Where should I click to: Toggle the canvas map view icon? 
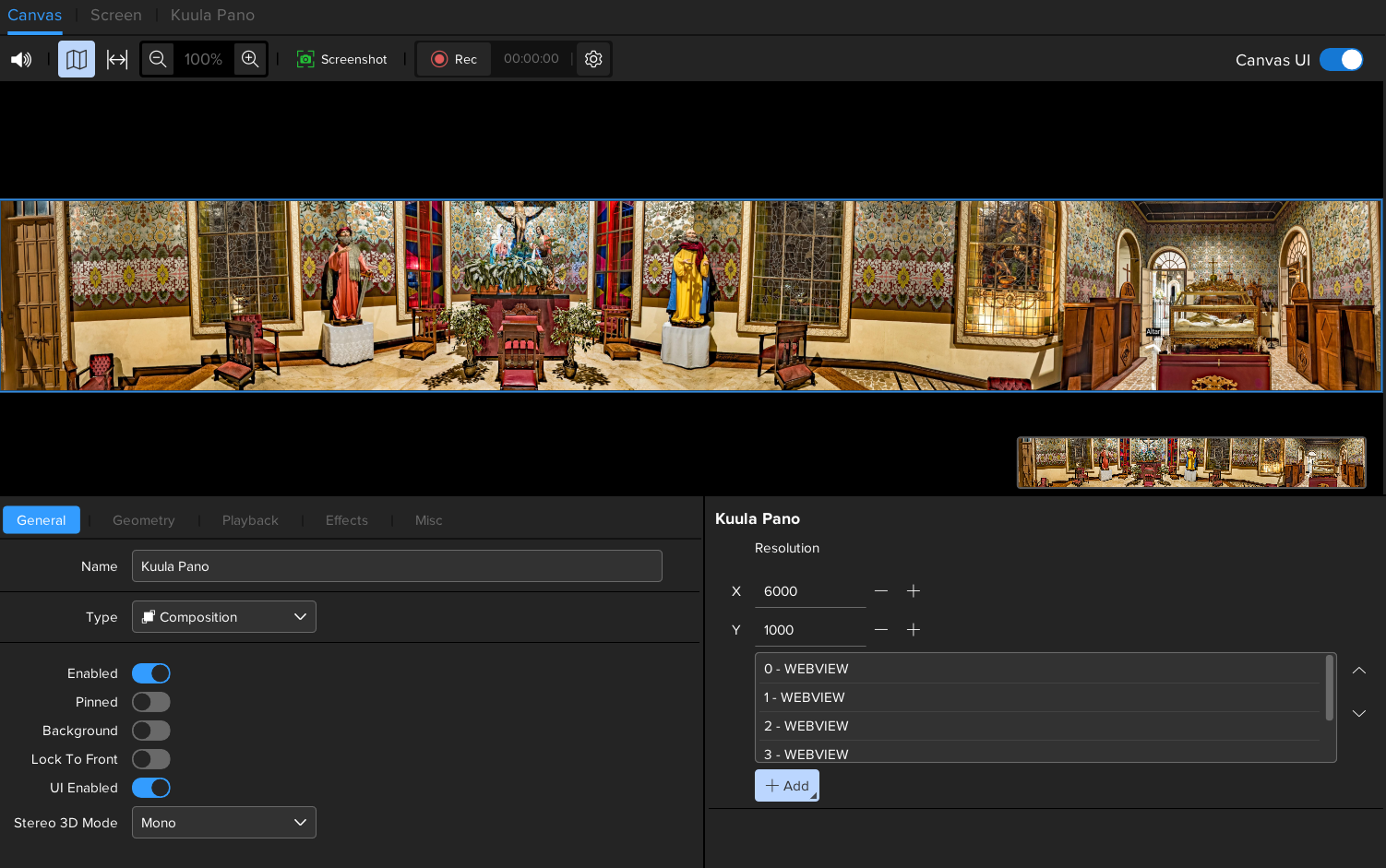[77, 59]
